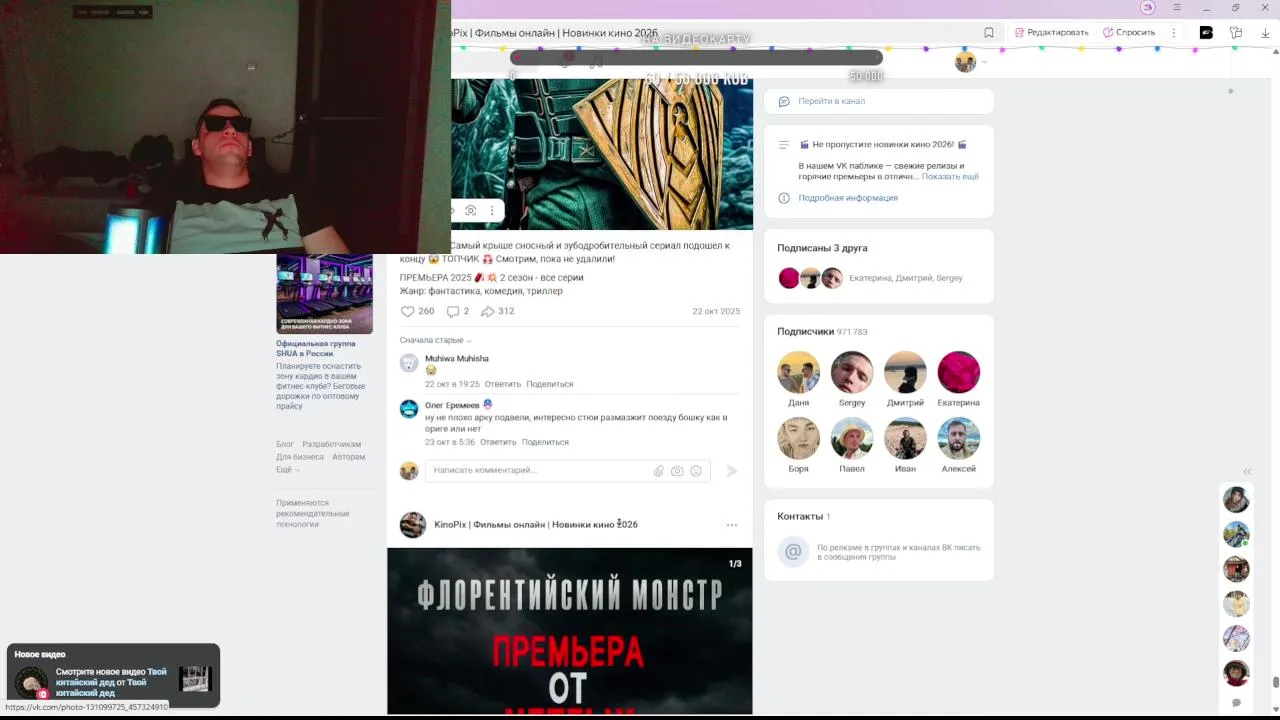Open three-dot menu of KinoPix post
This screenshot has width=1280, height=720.
click(732, 525)
